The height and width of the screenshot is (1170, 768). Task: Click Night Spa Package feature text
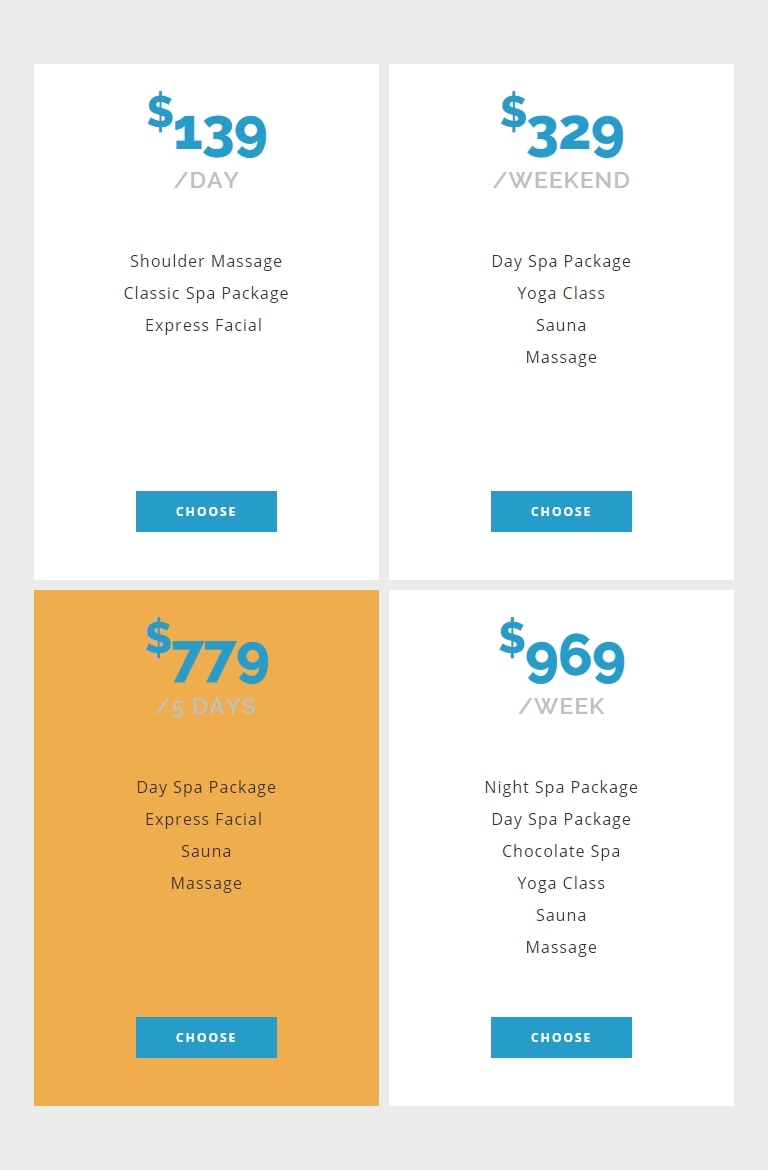(561, 787)
